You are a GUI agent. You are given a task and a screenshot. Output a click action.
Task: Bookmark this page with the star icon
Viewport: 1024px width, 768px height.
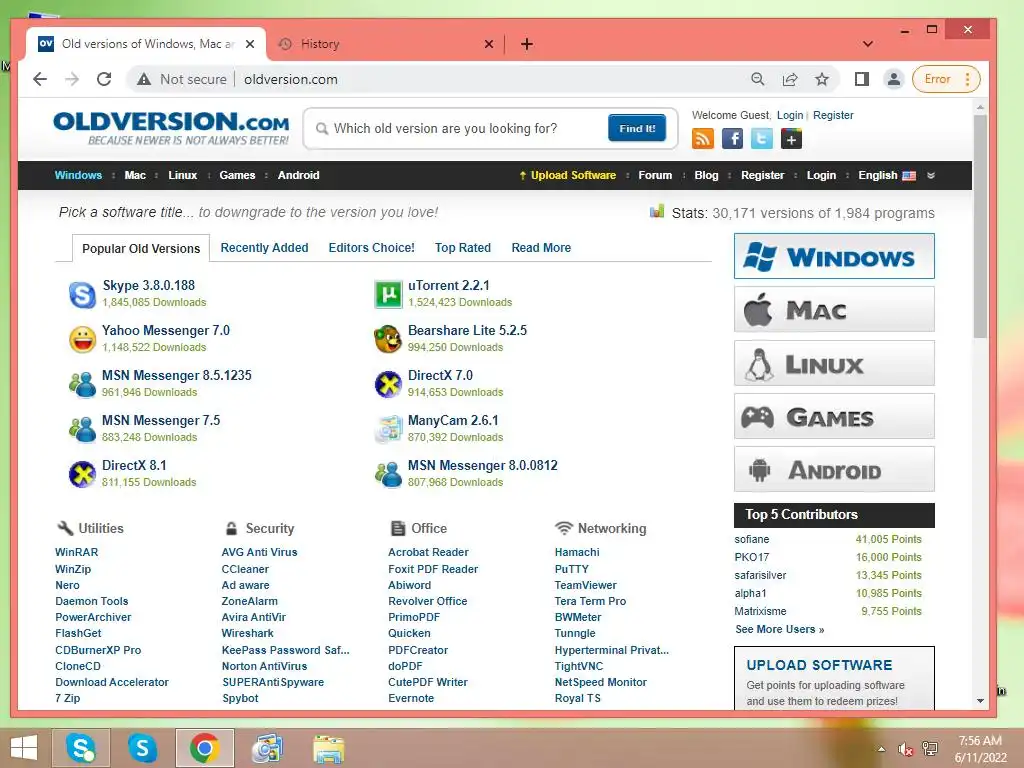(822, 79)
